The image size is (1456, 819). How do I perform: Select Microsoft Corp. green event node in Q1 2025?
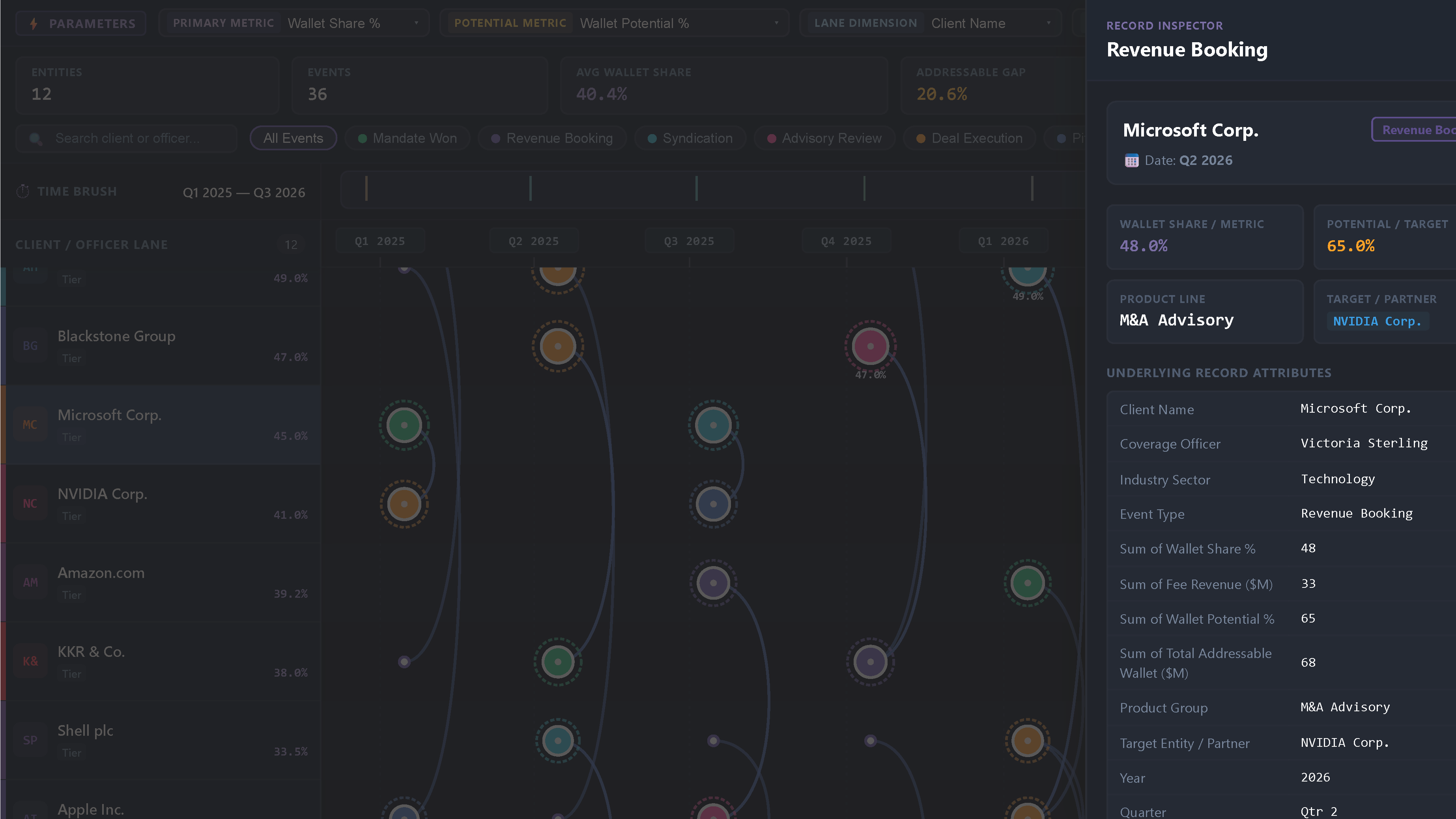tap(404, 425)
